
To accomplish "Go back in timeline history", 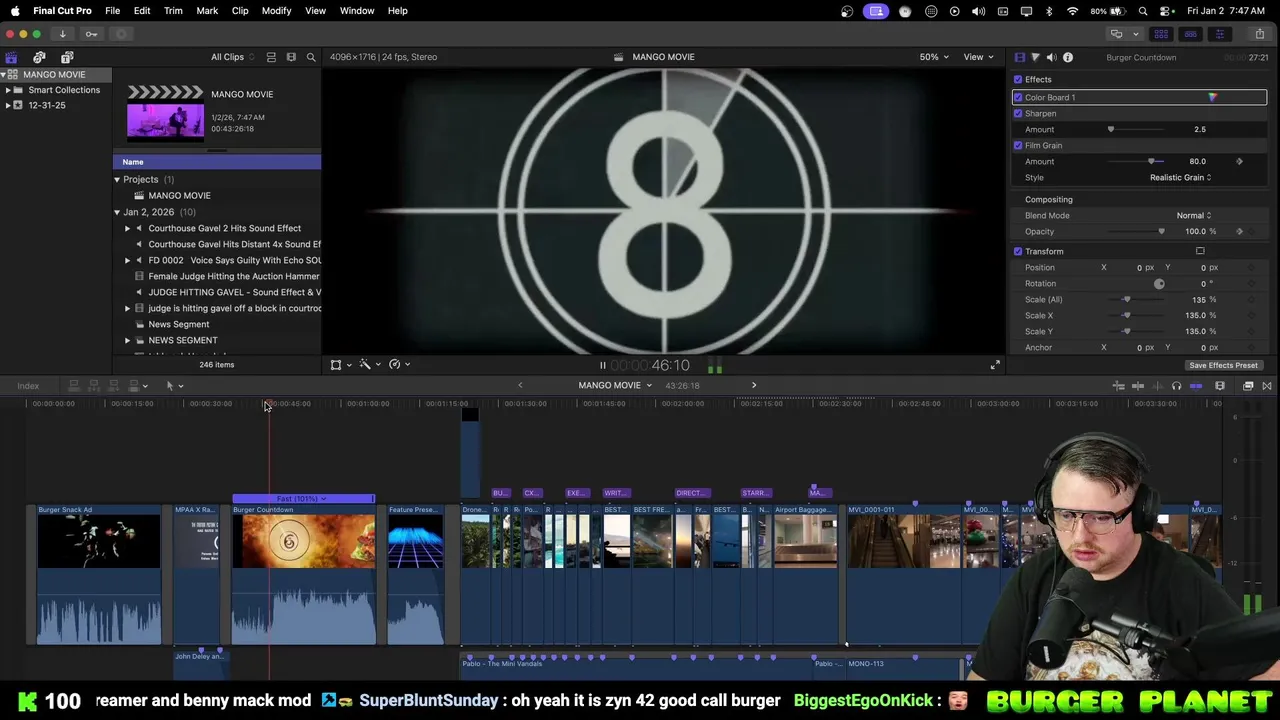I will coord(520,385).
